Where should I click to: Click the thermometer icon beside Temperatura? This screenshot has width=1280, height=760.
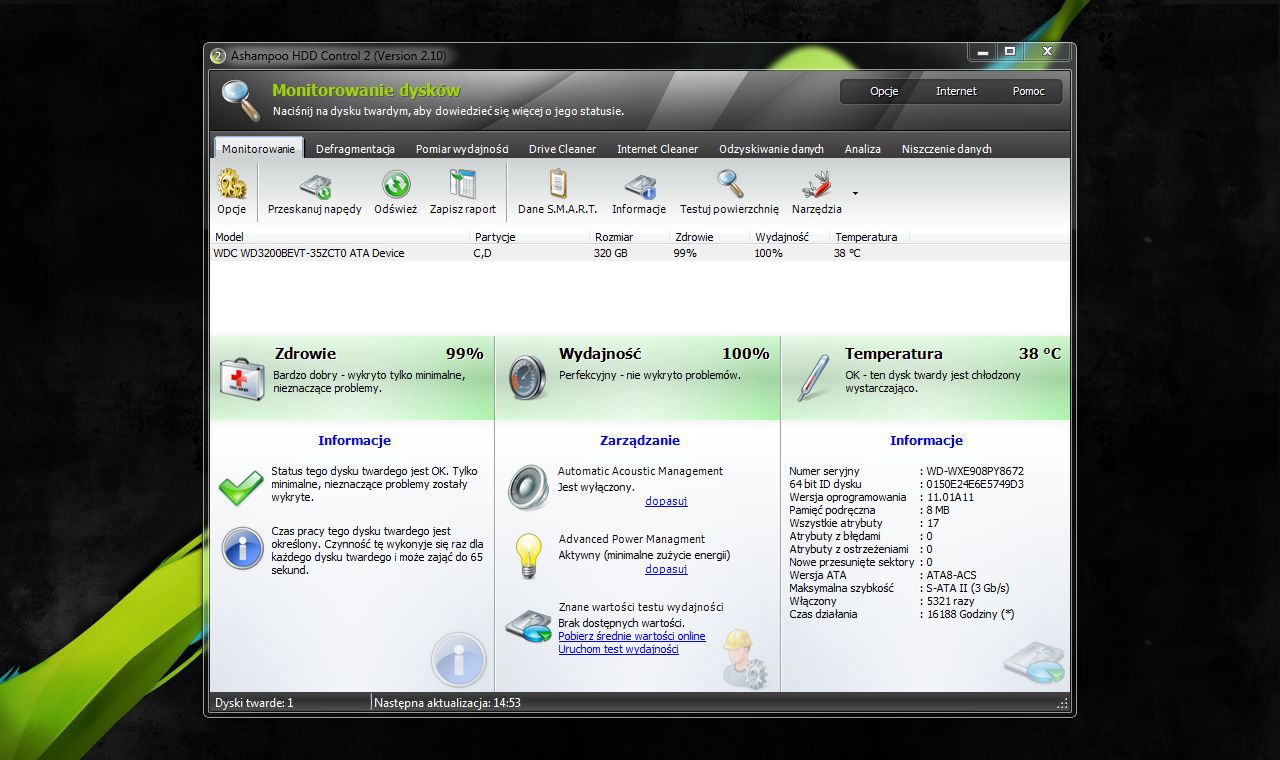tap(814, 378)
